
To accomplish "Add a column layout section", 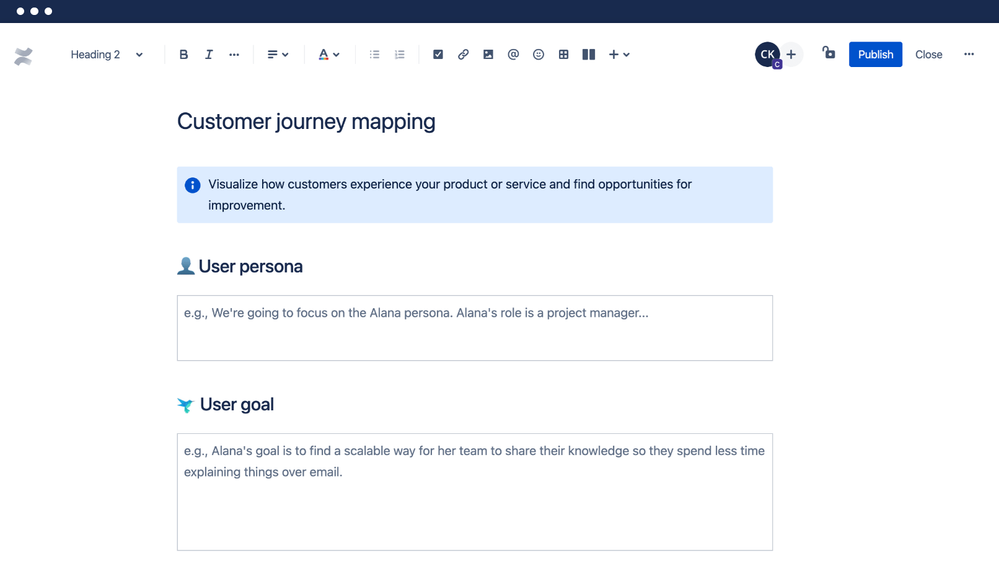I will coord(588,54).
